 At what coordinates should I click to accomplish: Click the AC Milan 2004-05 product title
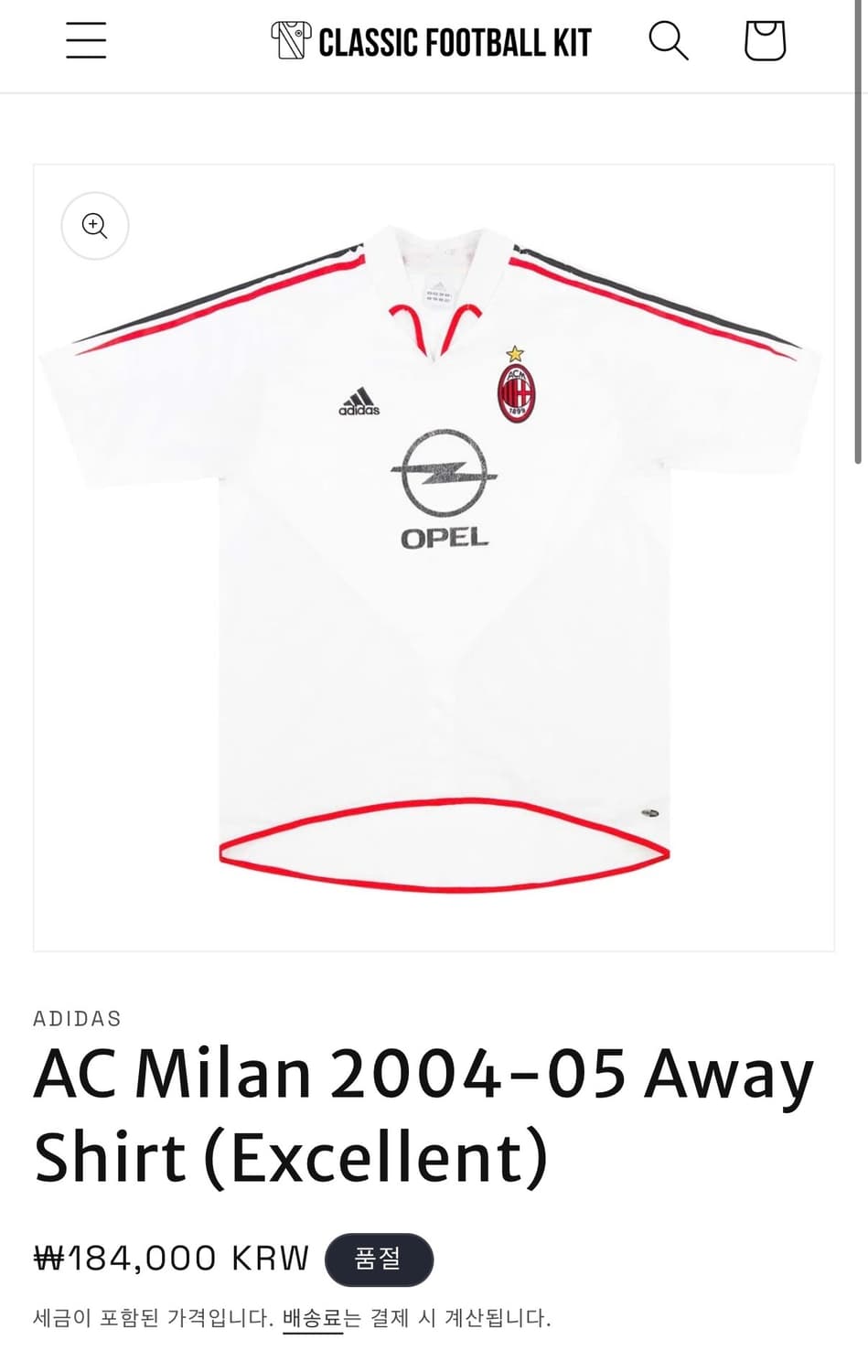[423, 1115]
